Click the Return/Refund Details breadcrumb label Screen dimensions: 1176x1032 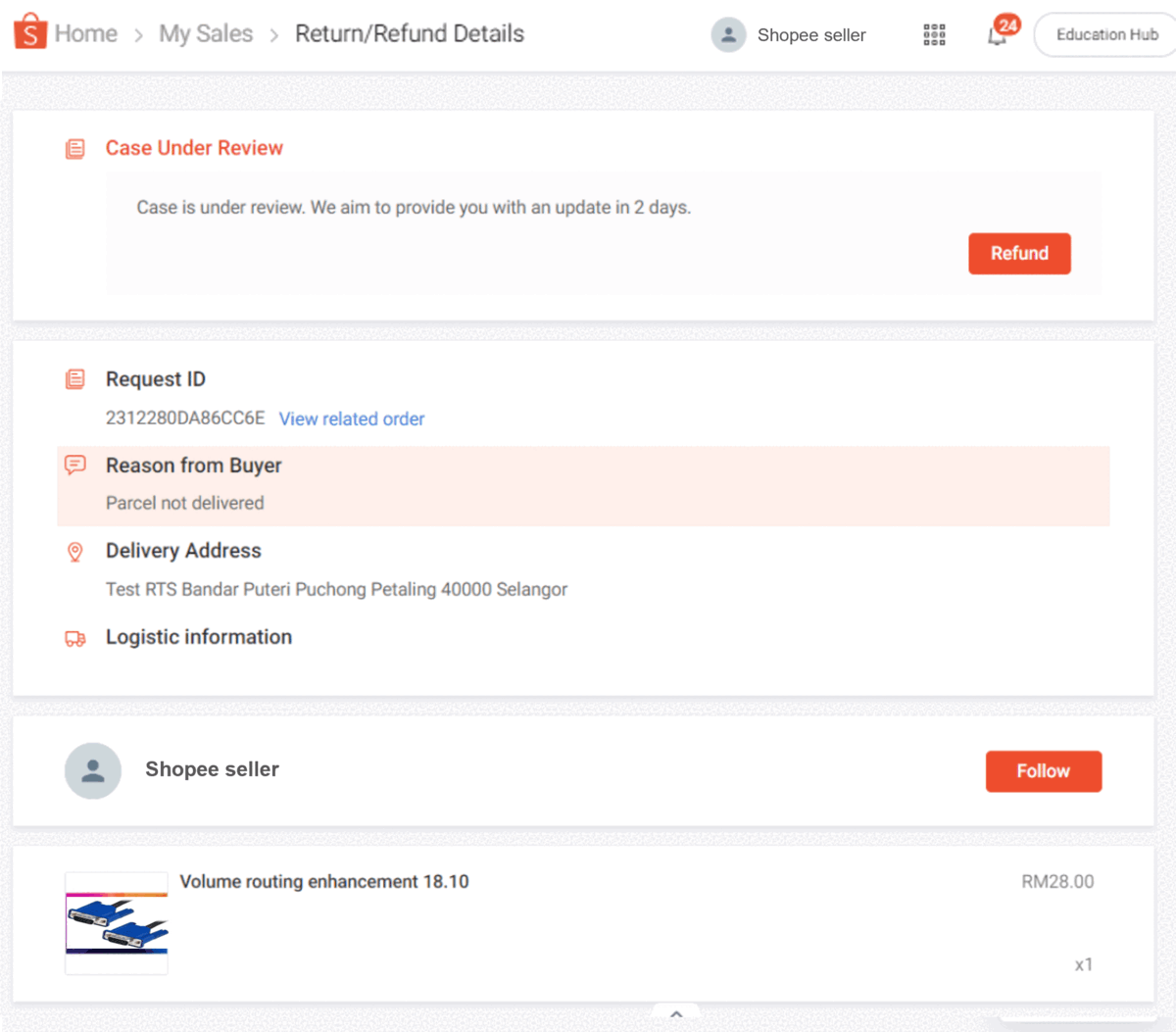click(x=410, y=33)
